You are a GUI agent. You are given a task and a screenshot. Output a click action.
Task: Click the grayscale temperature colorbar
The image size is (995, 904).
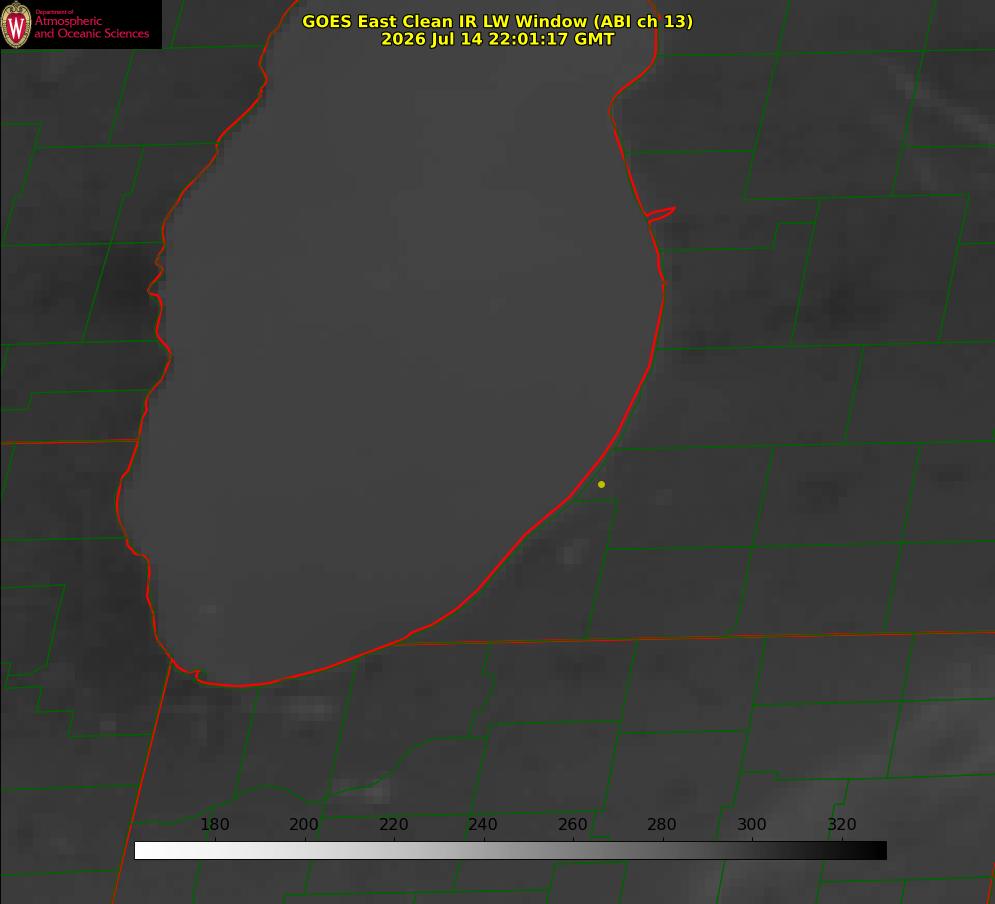point(510,850)
